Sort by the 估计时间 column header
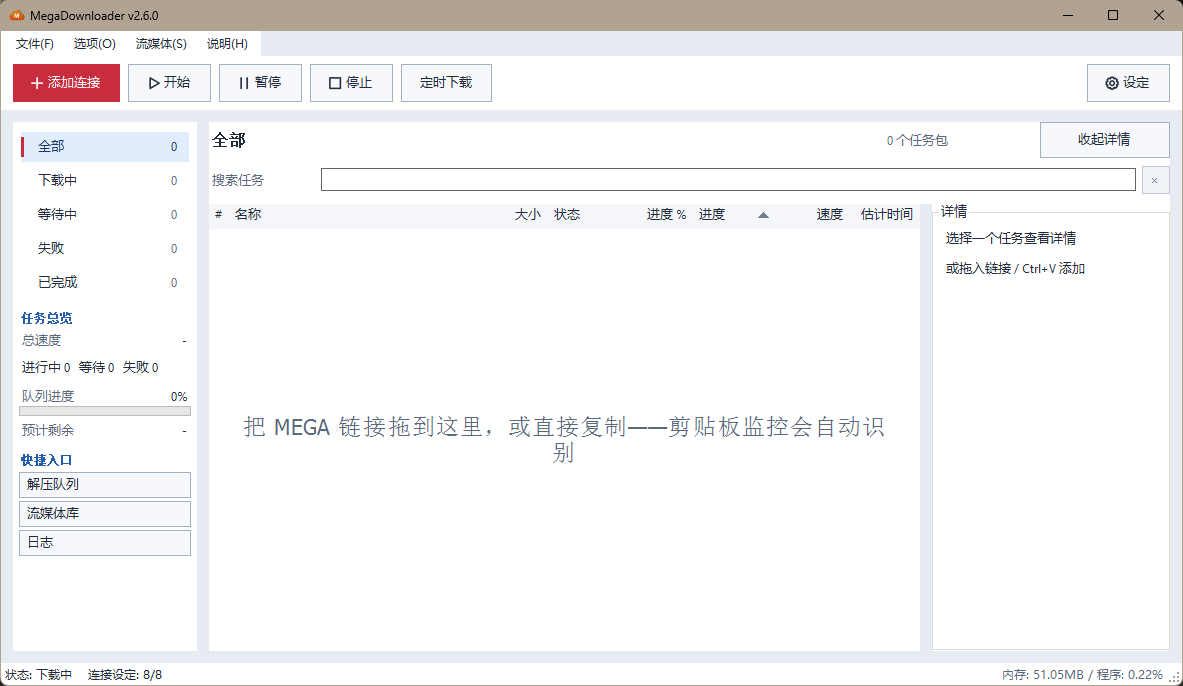This screenshot has height=686, width=1183. pyautogui.click(x=886, y=214)
